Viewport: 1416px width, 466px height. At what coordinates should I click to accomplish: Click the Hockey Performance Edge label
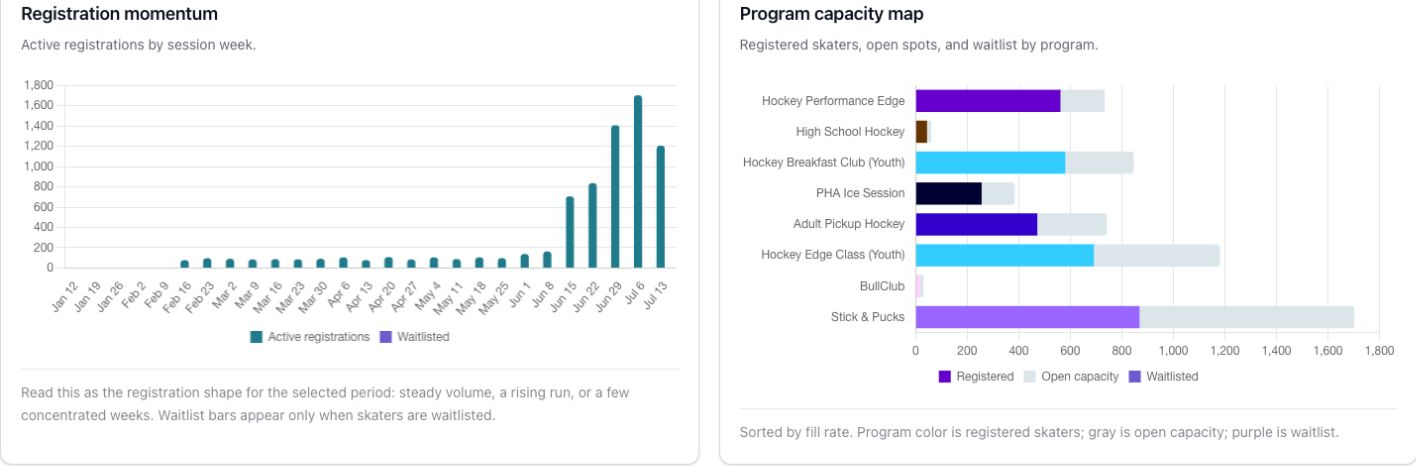point(833,101)
